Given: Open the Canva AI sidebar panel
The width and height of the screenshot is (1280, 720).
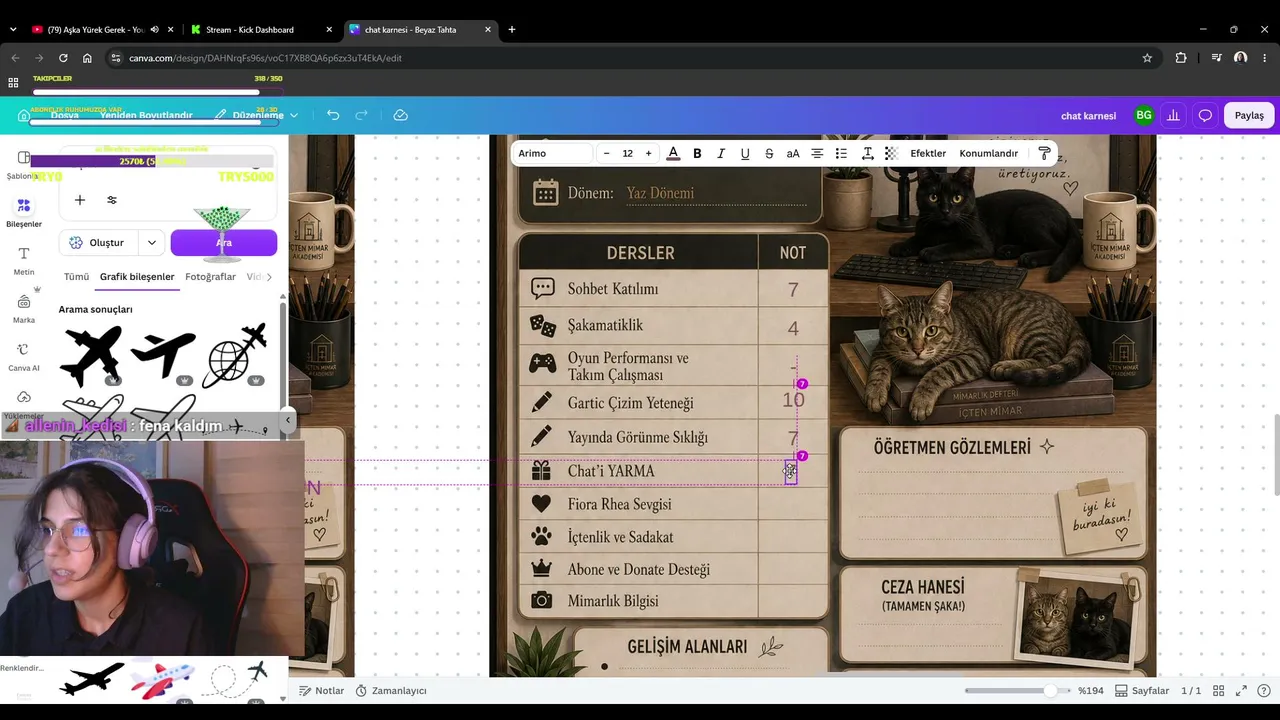Looking at the screenshot, I should pyautogui.click(x=24, y=357).
